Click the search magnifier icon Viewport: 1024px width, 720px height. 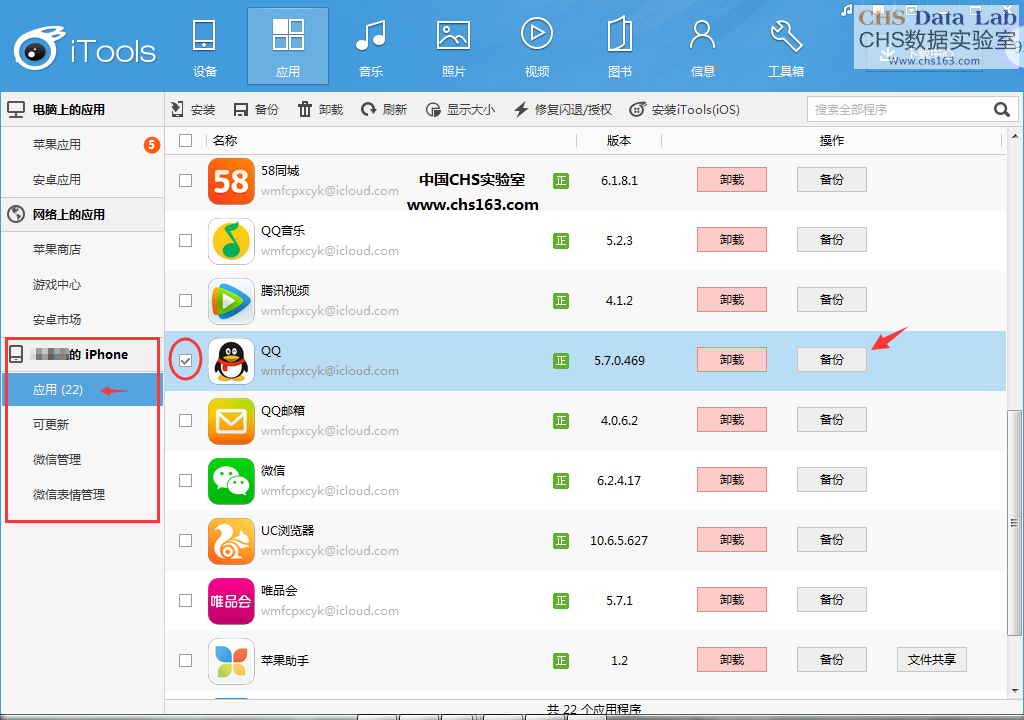(x=1002, y=109)
